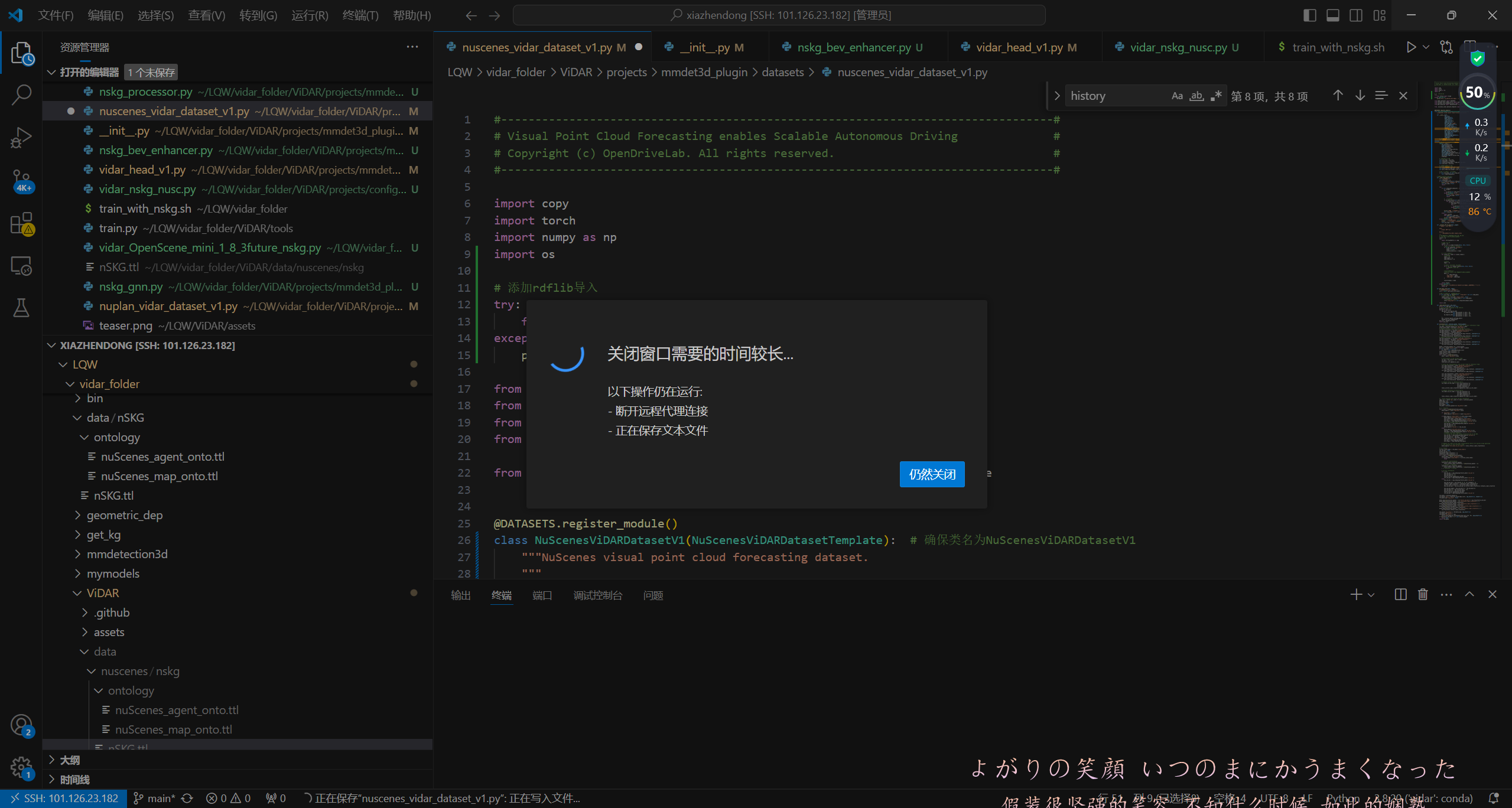Click errors and warnings count in status bar
The image size is (1512, 808).
click(228, 799)
